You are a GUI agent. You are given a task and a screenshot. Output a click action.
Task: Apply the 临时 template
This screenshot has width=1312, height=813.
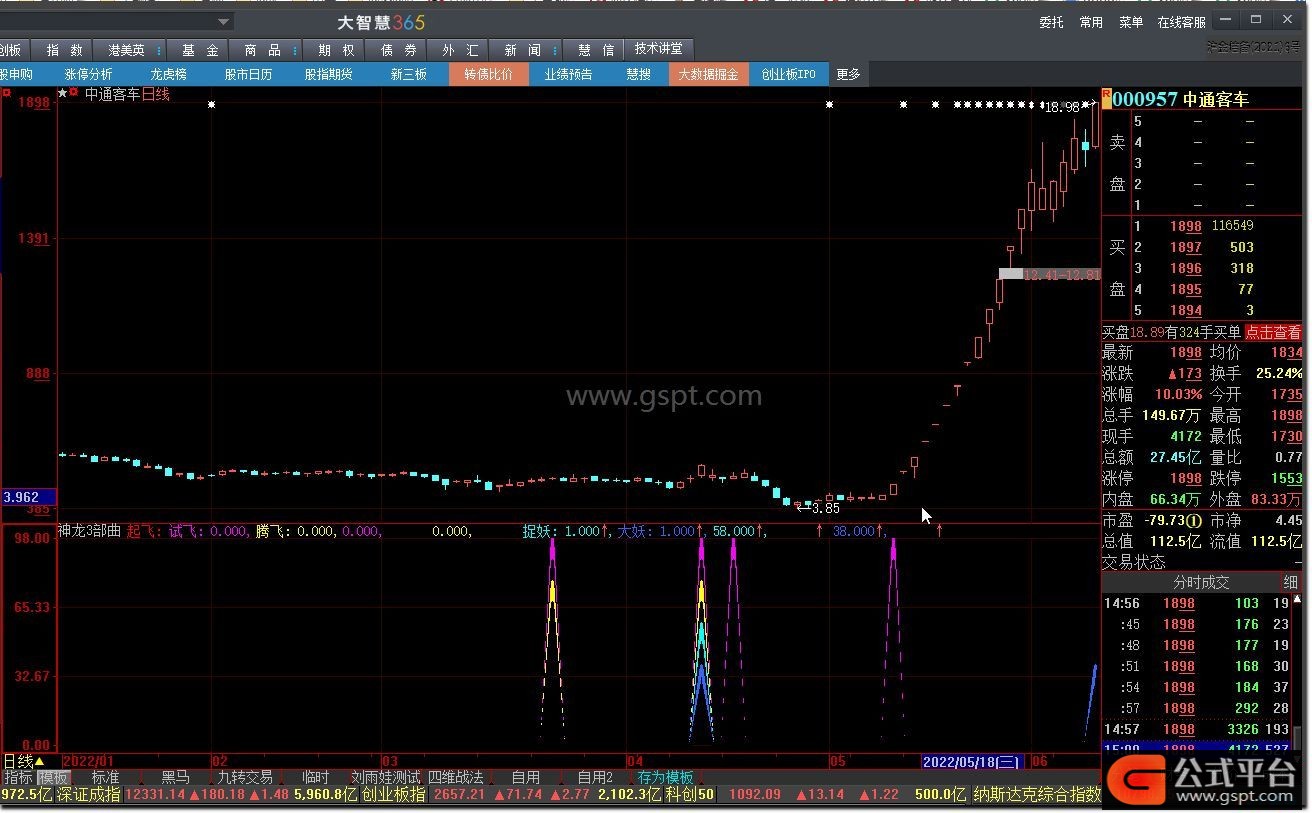click(315, 777)
